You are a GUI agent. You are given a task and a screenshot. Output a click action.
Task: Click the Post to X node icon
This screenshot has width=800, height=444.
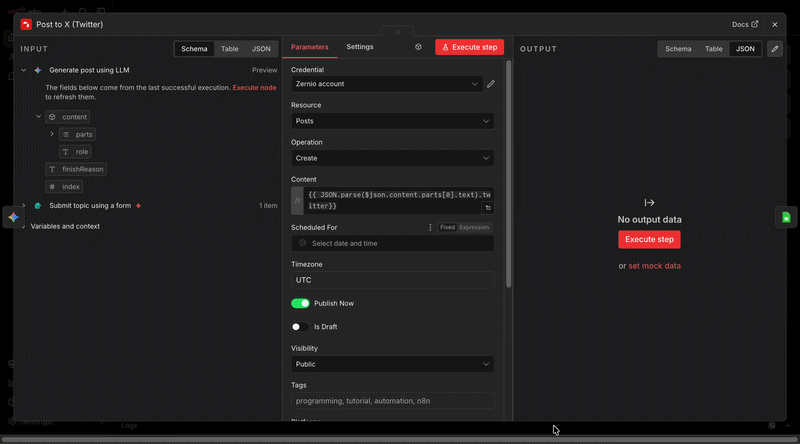(x=26, y=24)
